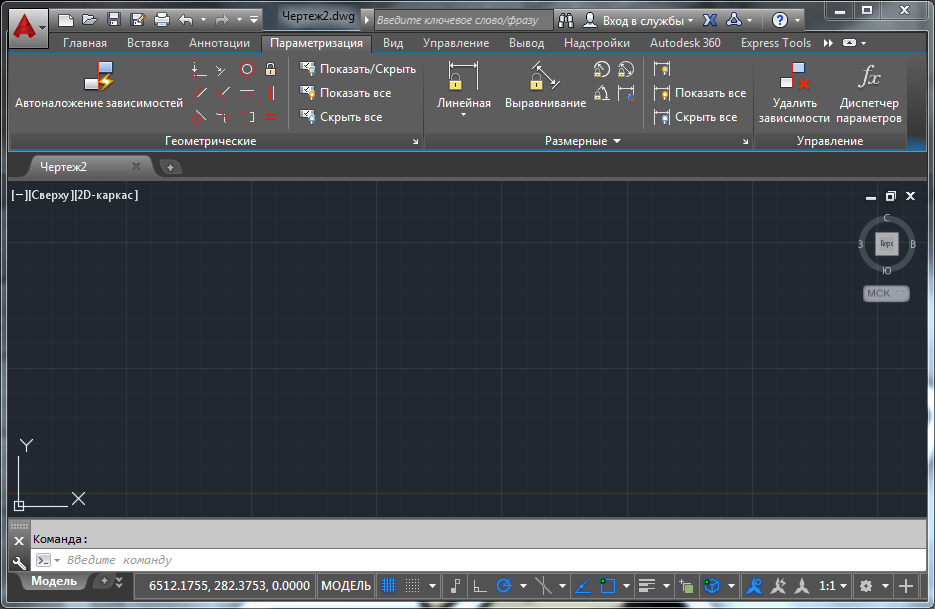
Task: Open the Express Tools ribbon tab
Action: (776, 43)
